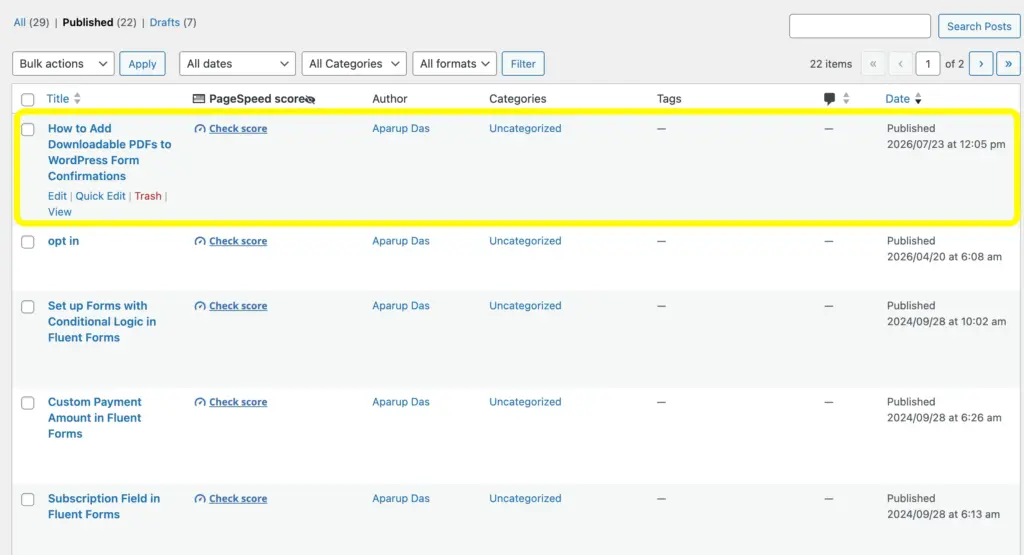Screen dimensions: 1024x555
Task: Check the Subscription Field post checkbox
Action: coord(27,500)
